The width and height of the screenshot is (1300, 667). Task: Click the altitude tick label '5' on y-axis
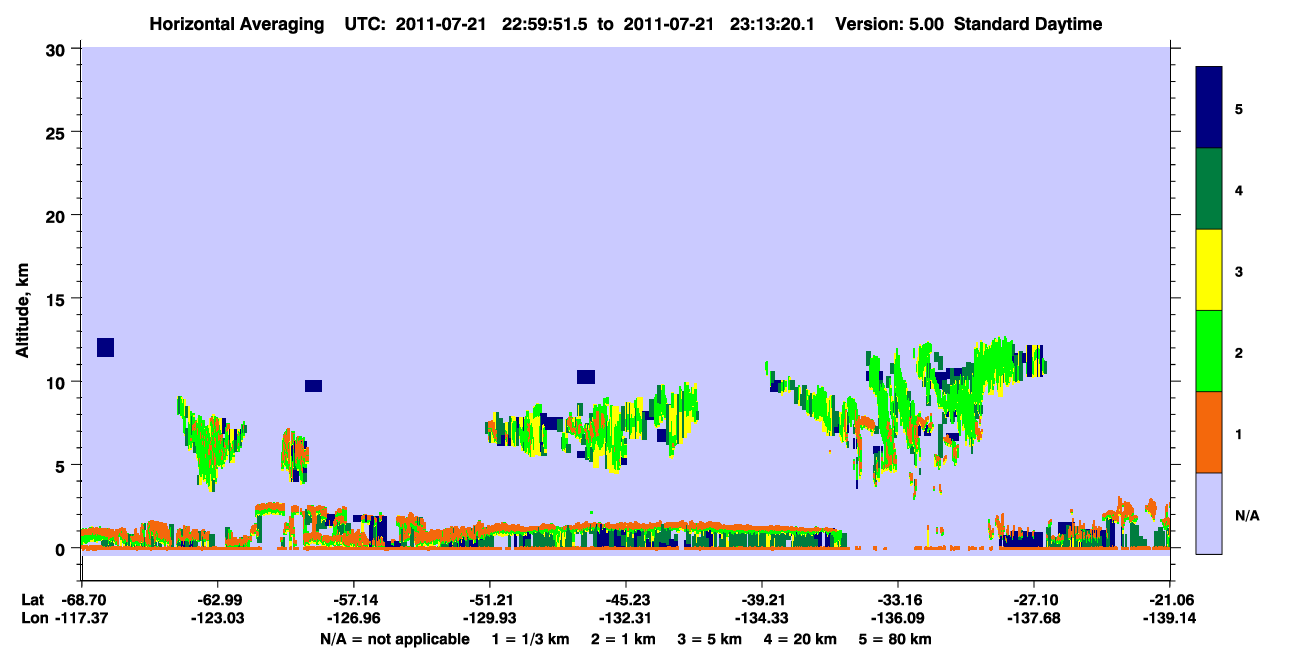click(62, 465)
